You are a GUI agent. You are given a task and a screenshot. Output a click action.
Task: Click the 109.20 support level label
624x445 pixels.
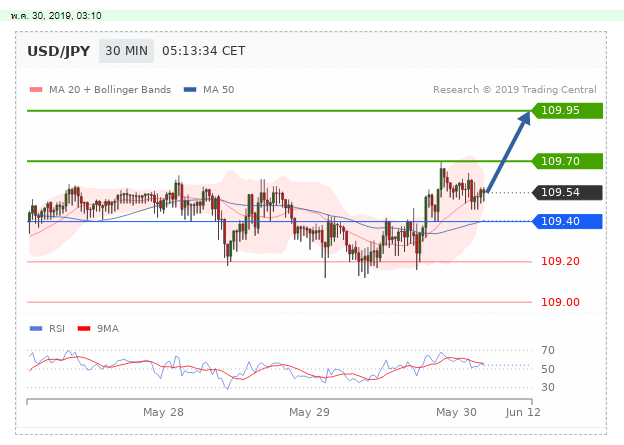coord(560,262)
